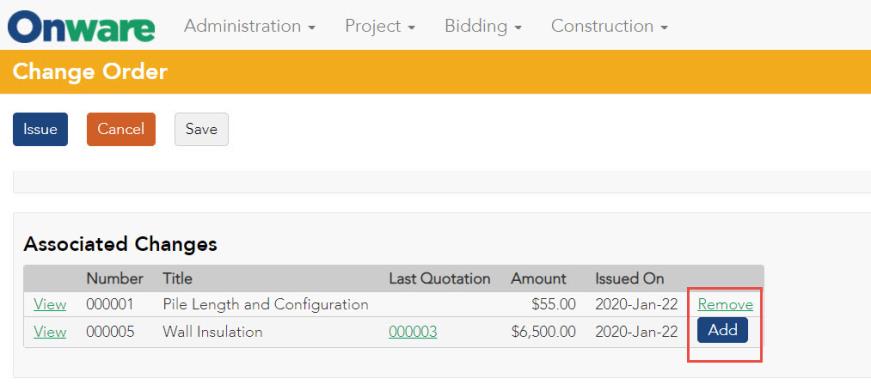
Task: Select the Issued On column header
Action: click(629, 278)
